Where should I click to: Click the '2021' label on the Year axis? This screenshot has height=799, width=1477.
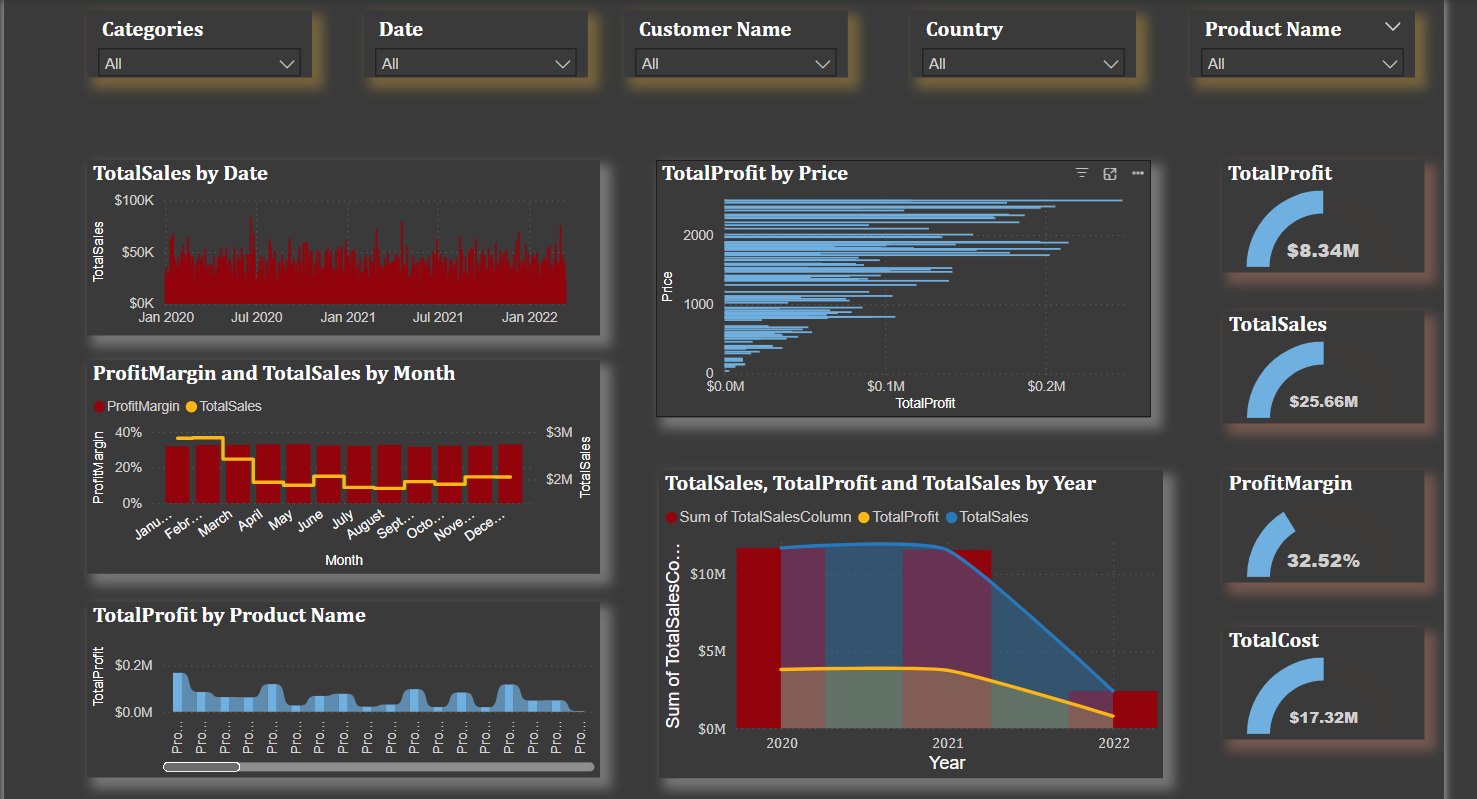point(948,743)
